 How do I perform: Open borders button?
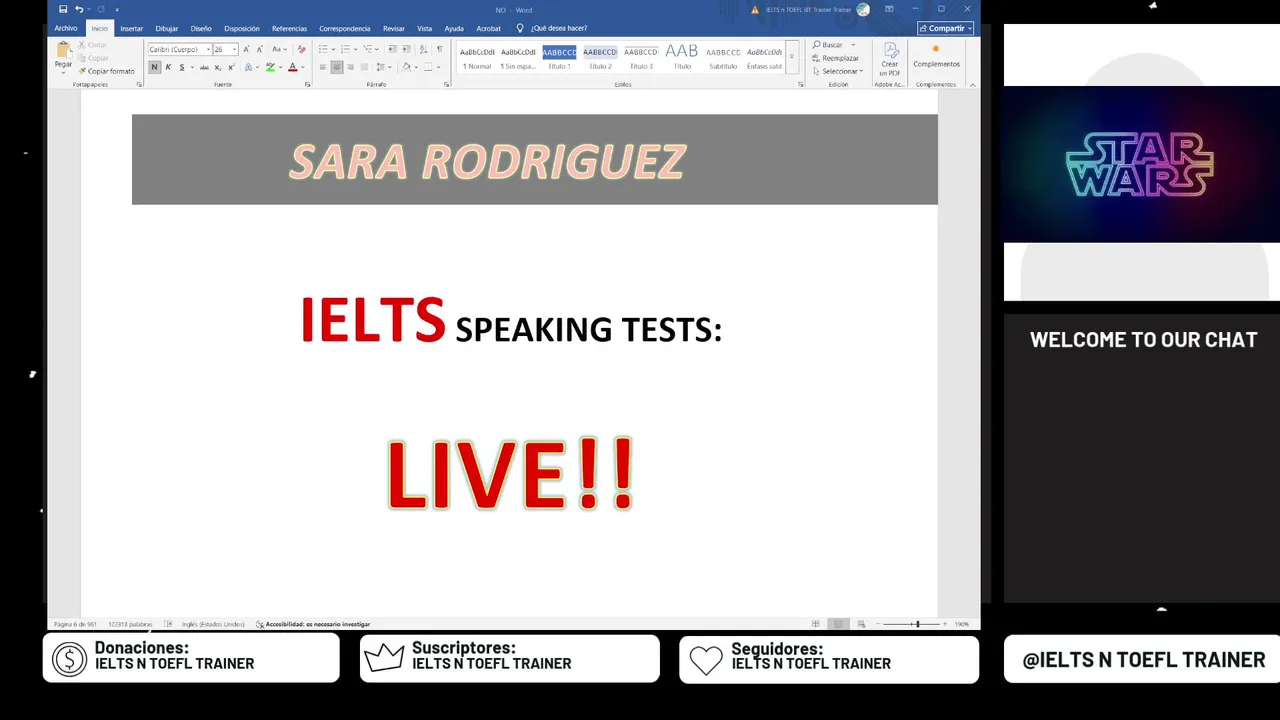[x=428, y=67]
